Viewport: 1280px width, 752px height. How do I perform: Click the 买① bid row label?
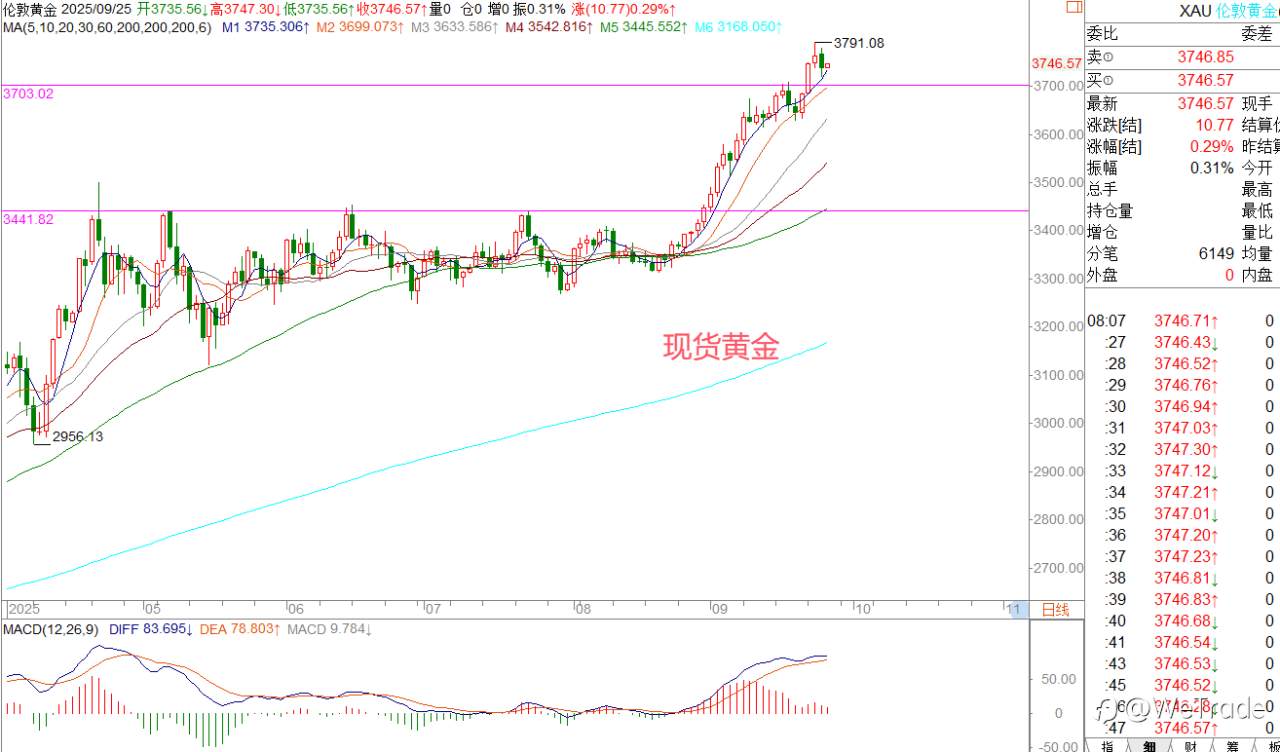tap(1100, 80)
